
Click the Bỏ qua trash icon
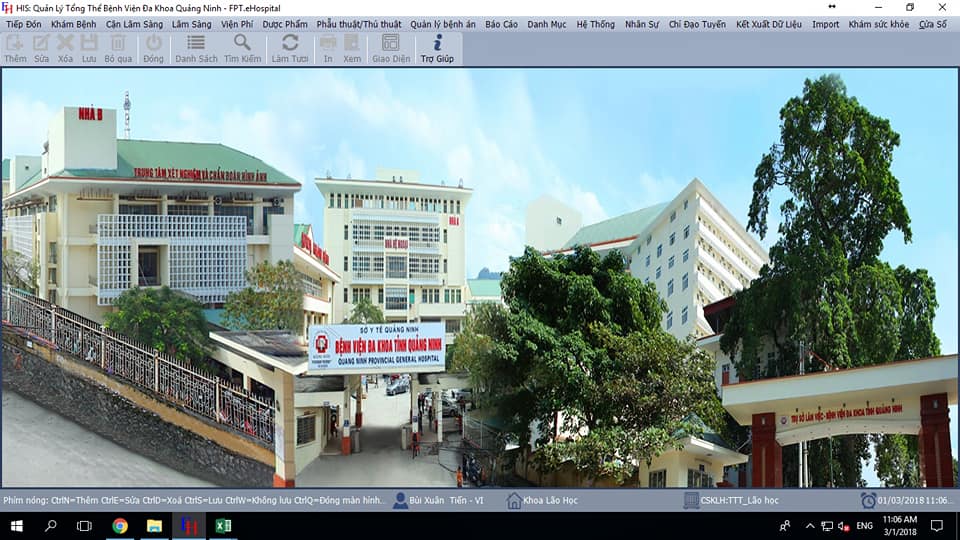click(118, 43)
